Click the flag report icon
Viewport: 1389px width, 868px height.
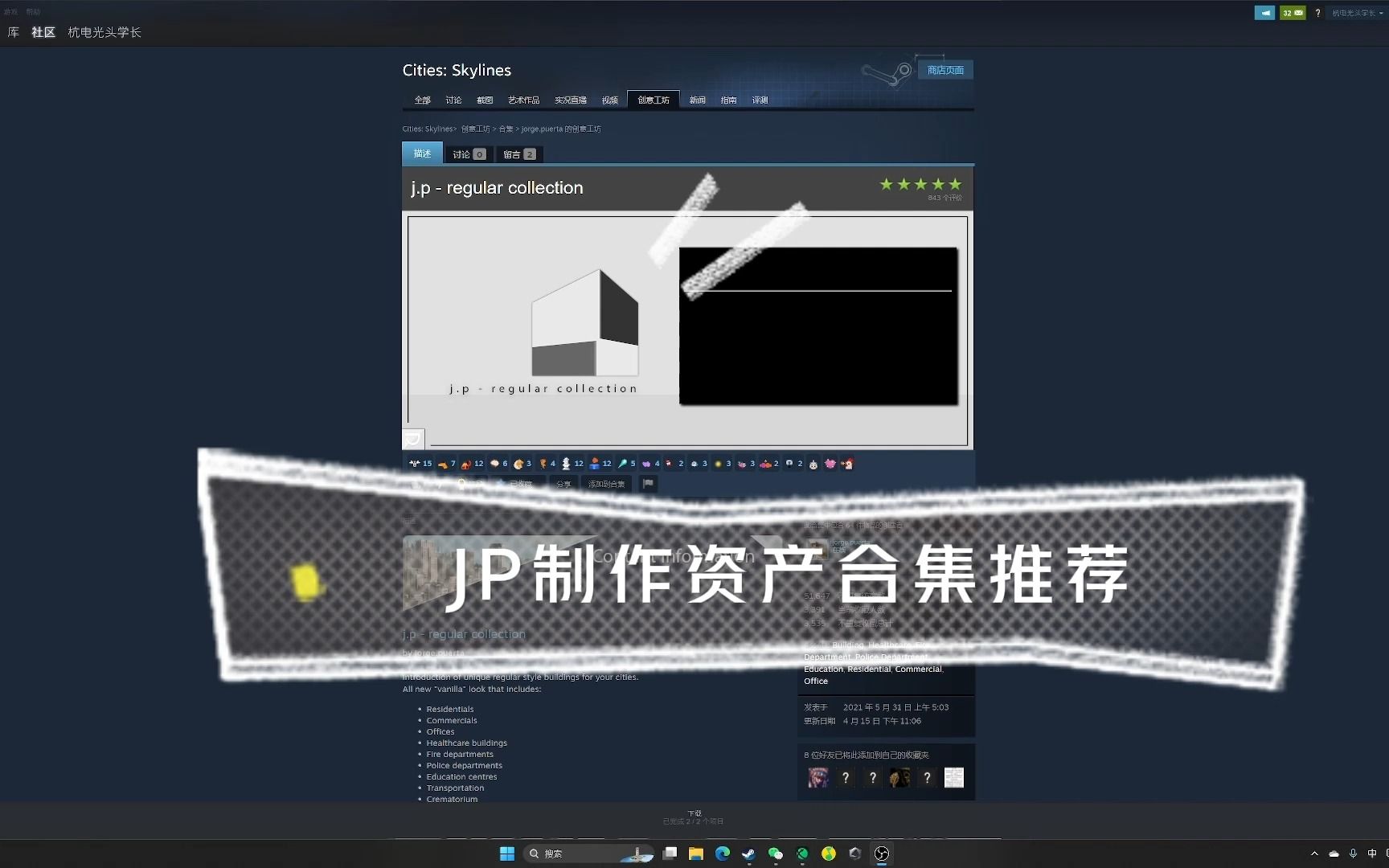[648, 484]
